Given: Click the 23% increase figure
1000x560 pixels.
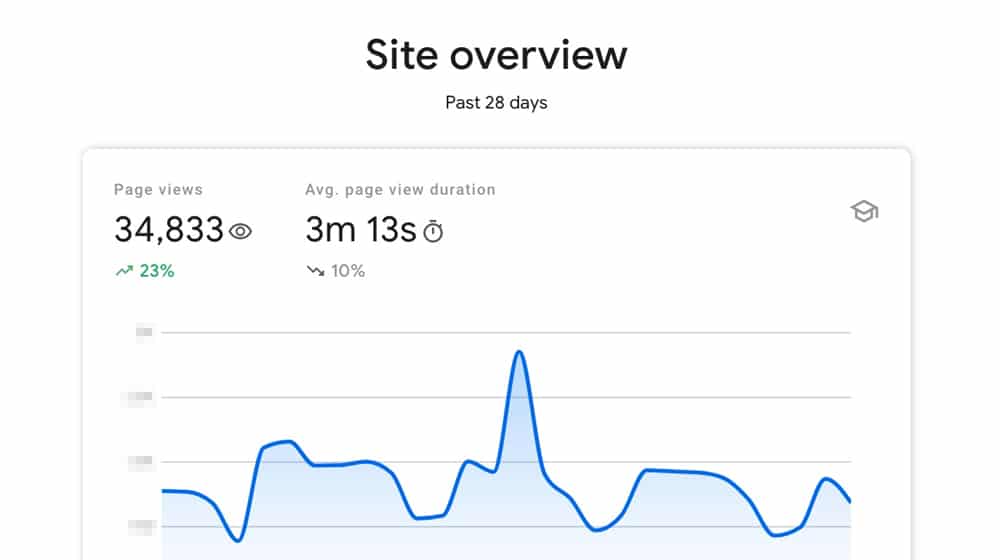Looking at the screenshot, I should [x=157, y=270].
